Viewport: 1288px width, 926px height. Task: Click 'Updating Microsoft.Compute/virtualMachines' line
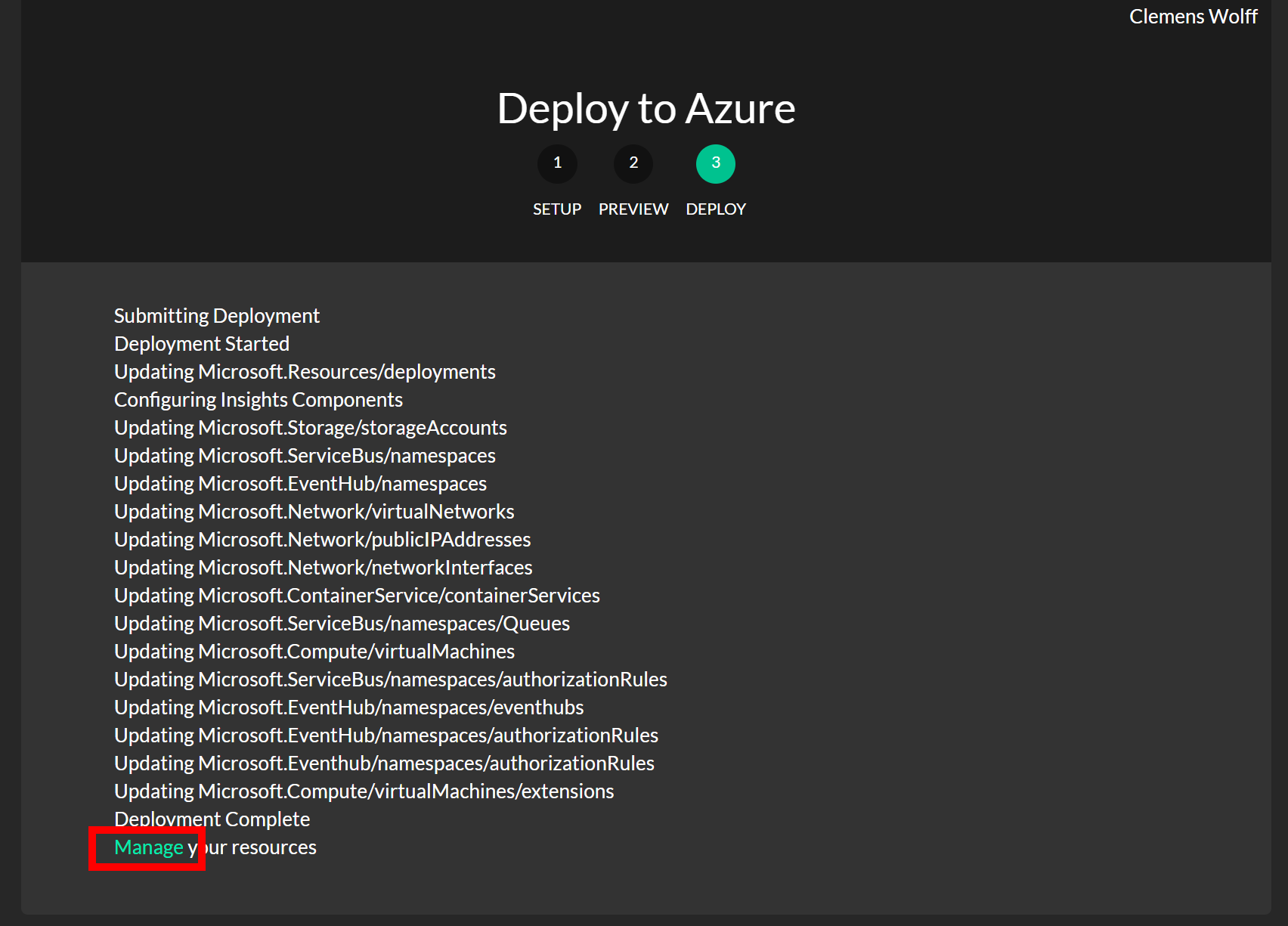point(314,652)
